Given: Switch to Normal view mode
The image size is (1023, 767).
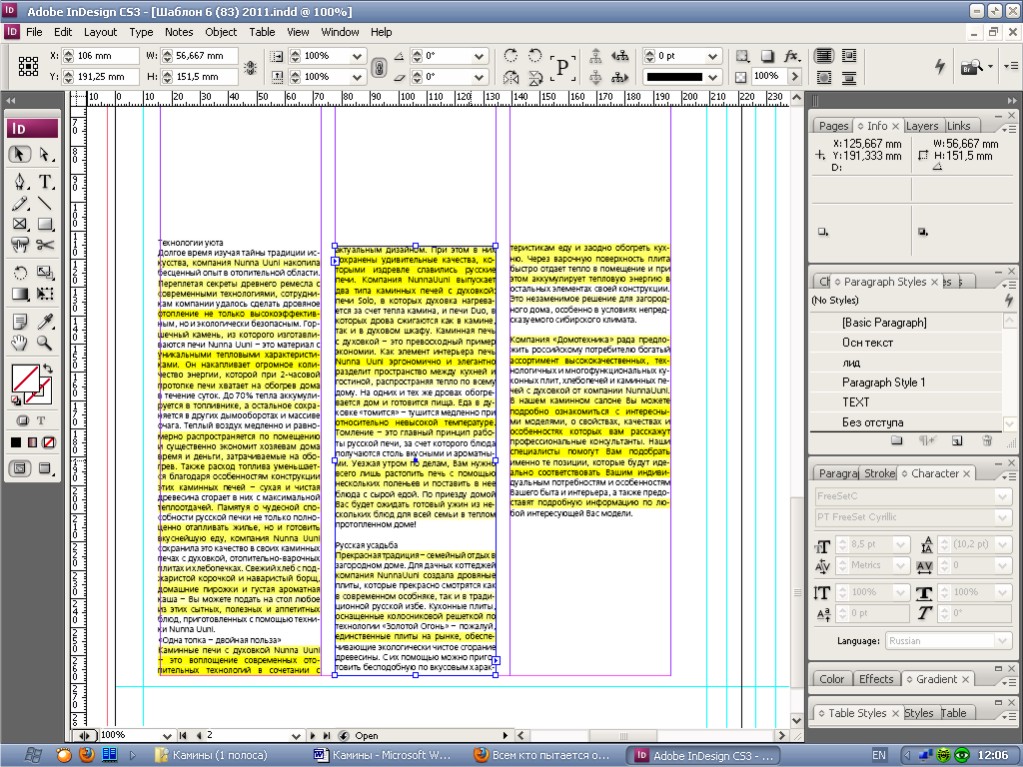Looking at the screenshot, I should pos(20,468).
